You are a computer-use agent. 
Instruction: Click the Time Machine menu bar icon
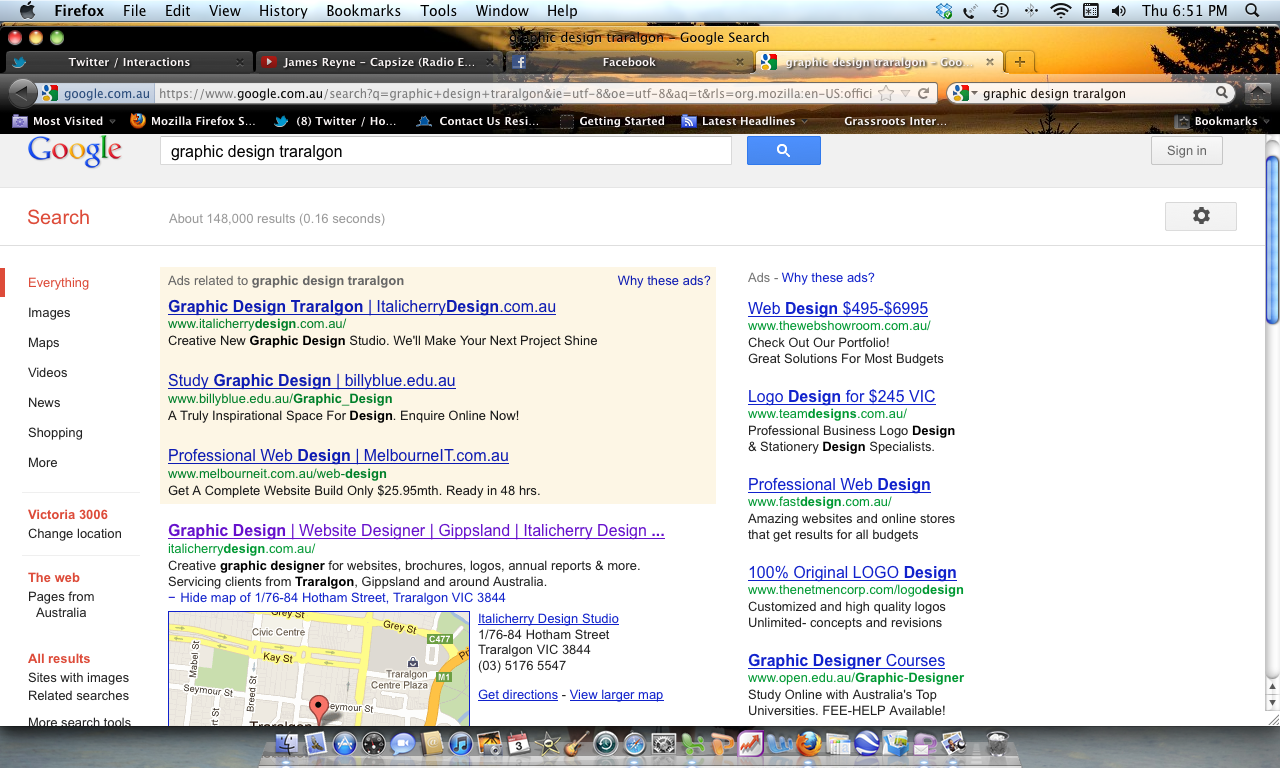(1000, 11)
